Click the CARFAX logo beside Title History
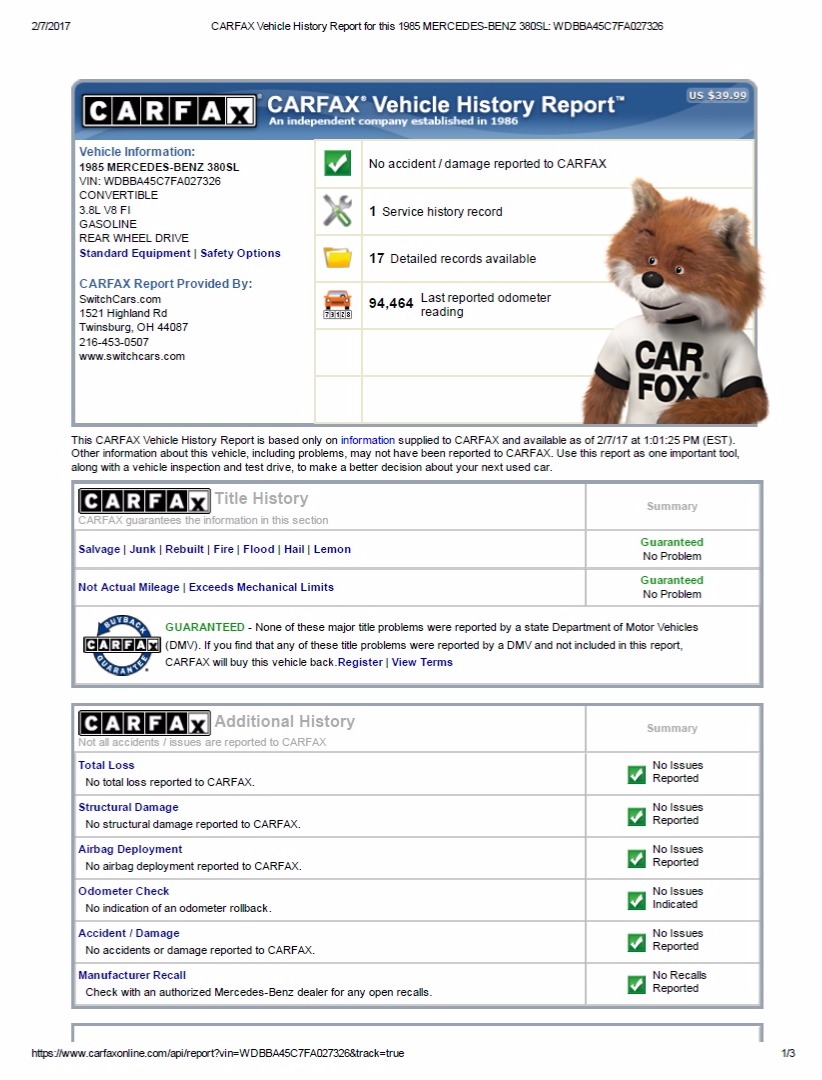 [x=144, y=501]
